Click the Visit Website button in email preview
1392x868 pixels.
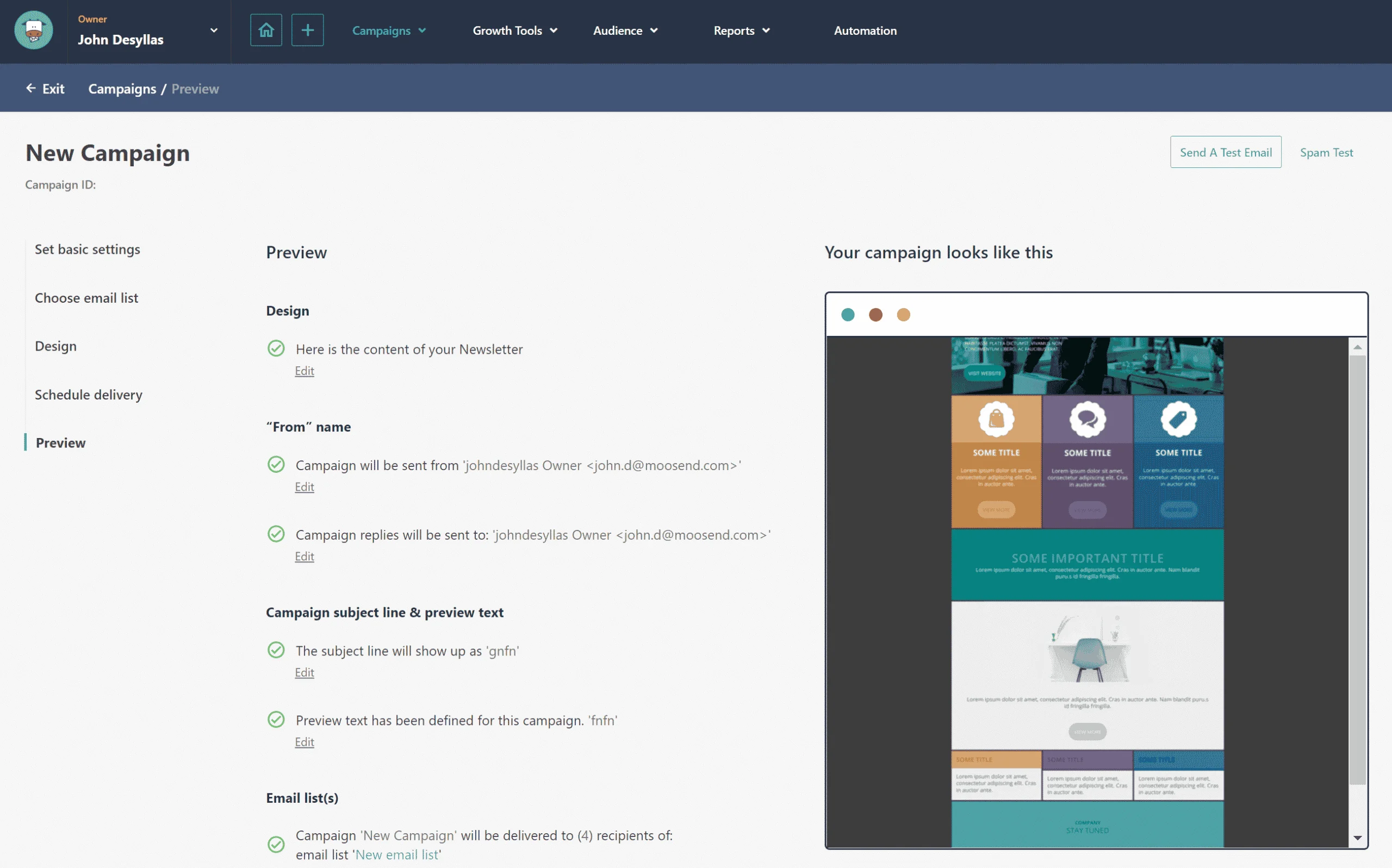click(984, 373)
